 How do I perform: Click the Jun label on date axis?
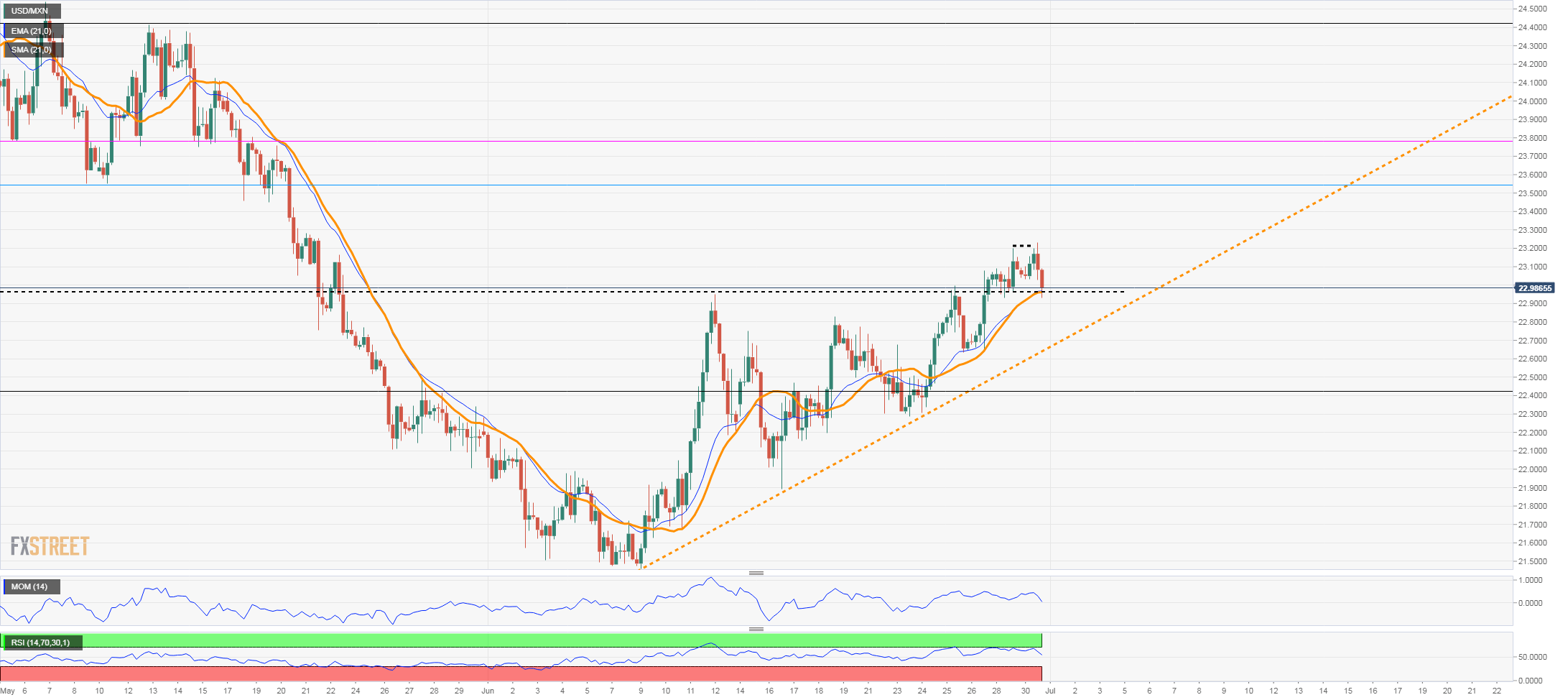(488, 691)
